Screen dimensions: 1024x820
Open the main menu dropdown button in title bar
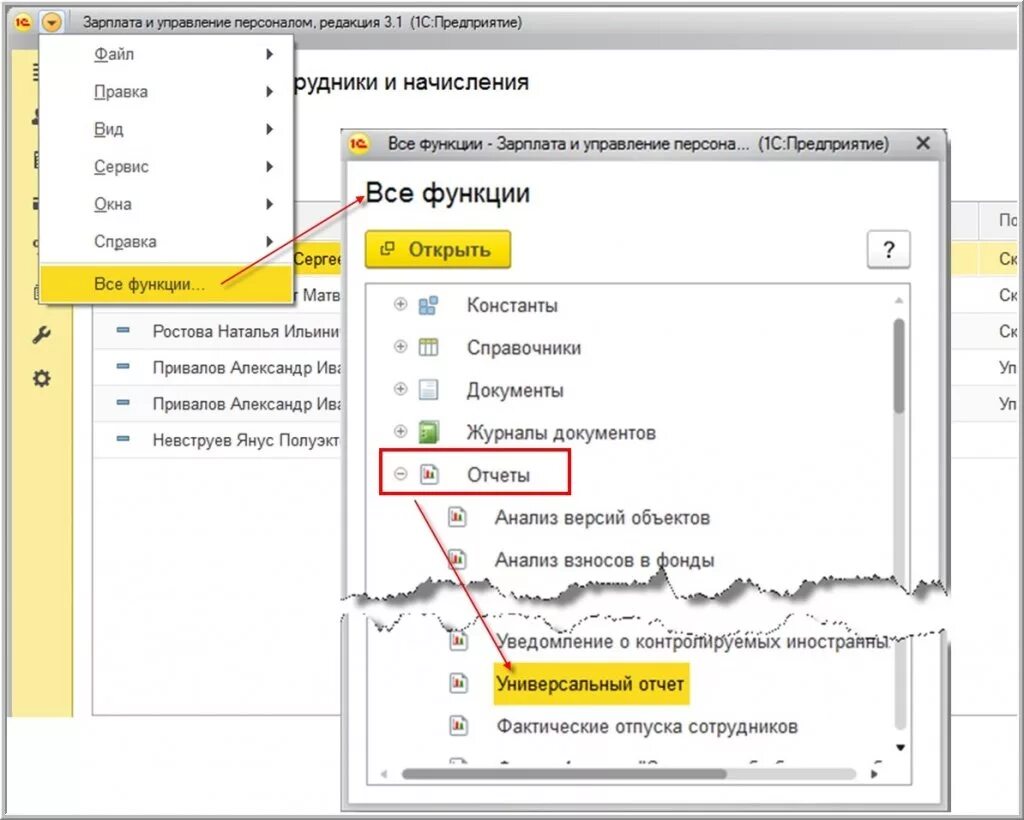[x=51, y=23]
